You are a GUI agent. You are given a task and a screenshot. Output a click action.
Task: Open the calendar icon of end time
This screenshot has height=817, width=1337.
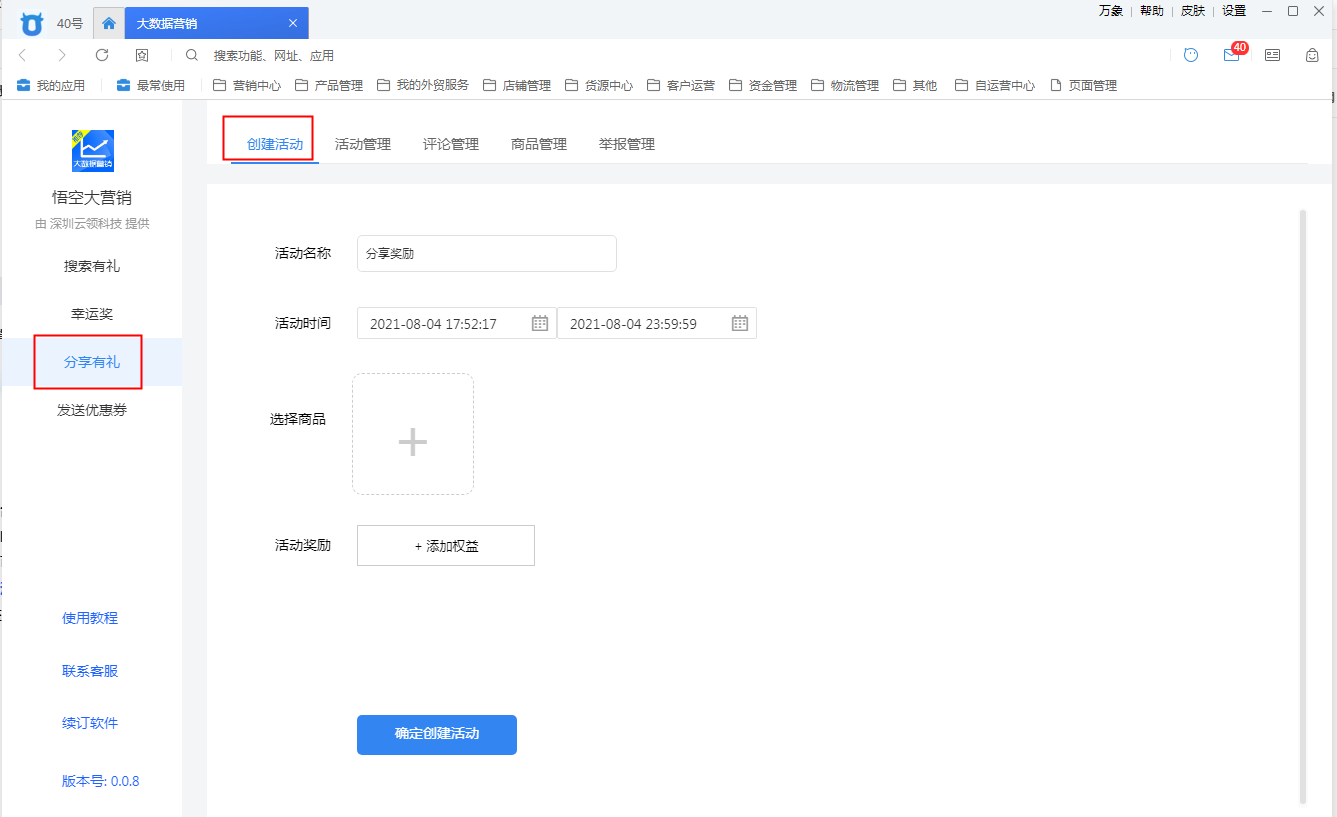pyautogui.click(x=740, y=323)
